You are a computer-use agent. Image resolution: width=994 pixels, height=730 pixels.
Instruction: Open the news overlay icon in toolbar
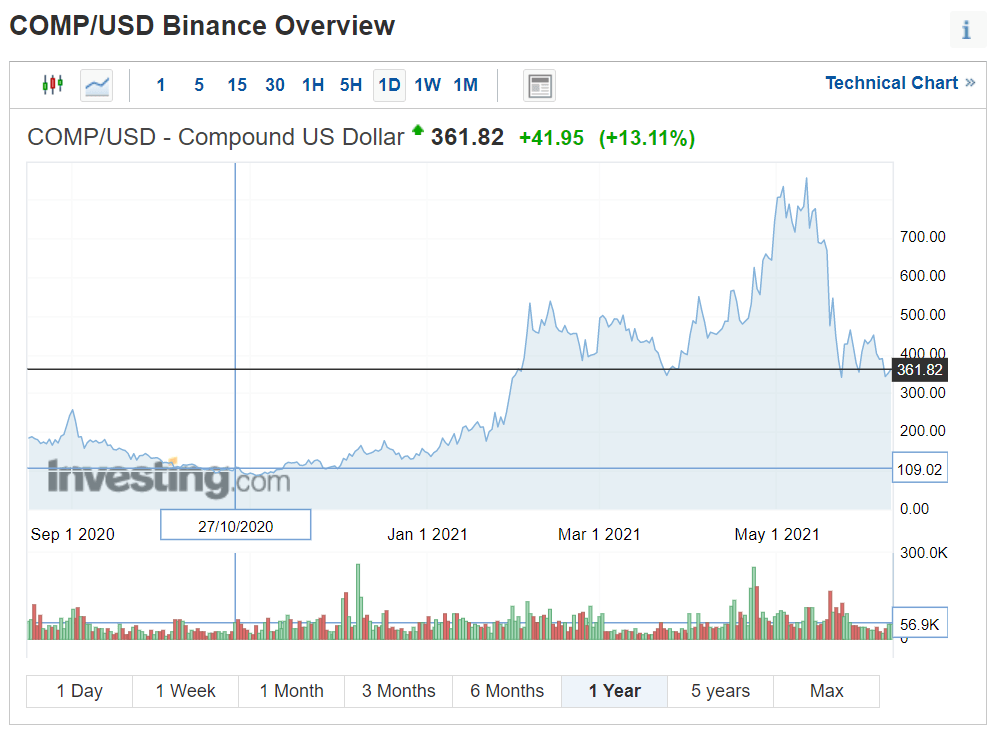[x=539, y=86]
